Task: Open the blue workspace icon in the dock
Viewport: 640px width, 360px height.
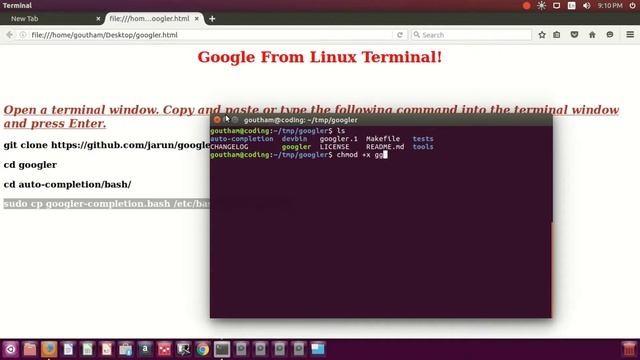Action: tap(318, 349)
